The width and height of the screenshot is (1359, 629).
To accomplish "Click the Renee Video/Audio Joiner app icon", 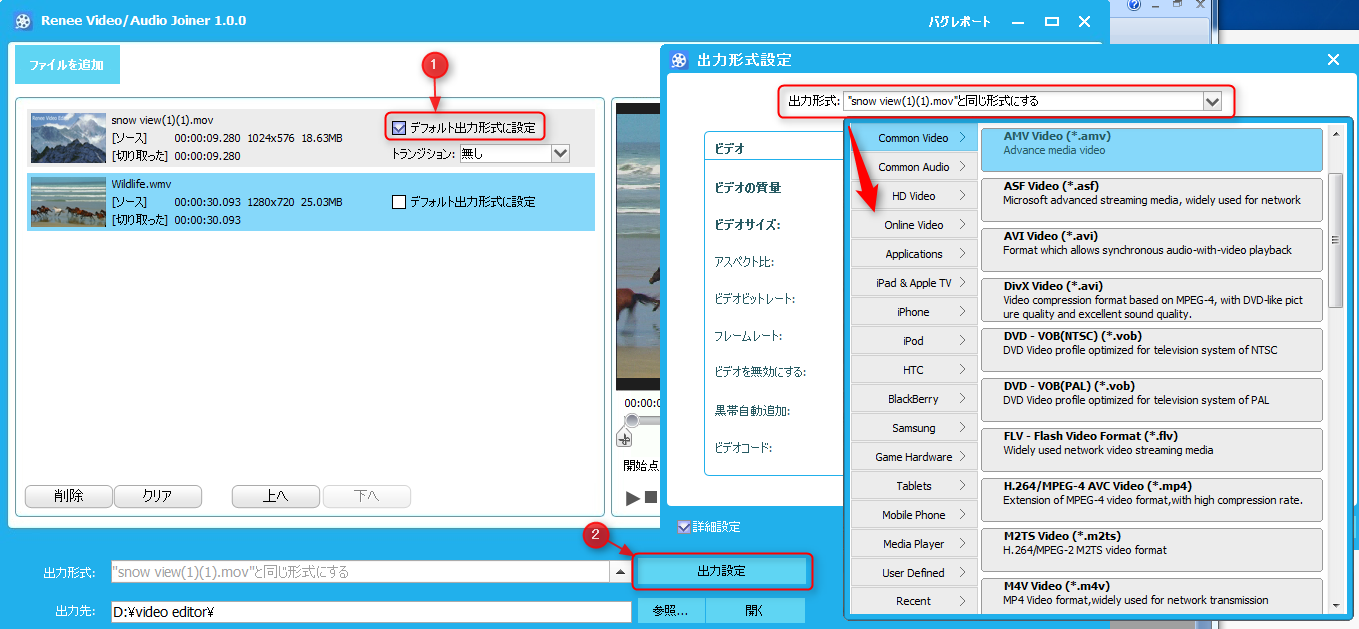I will (24, 21).
